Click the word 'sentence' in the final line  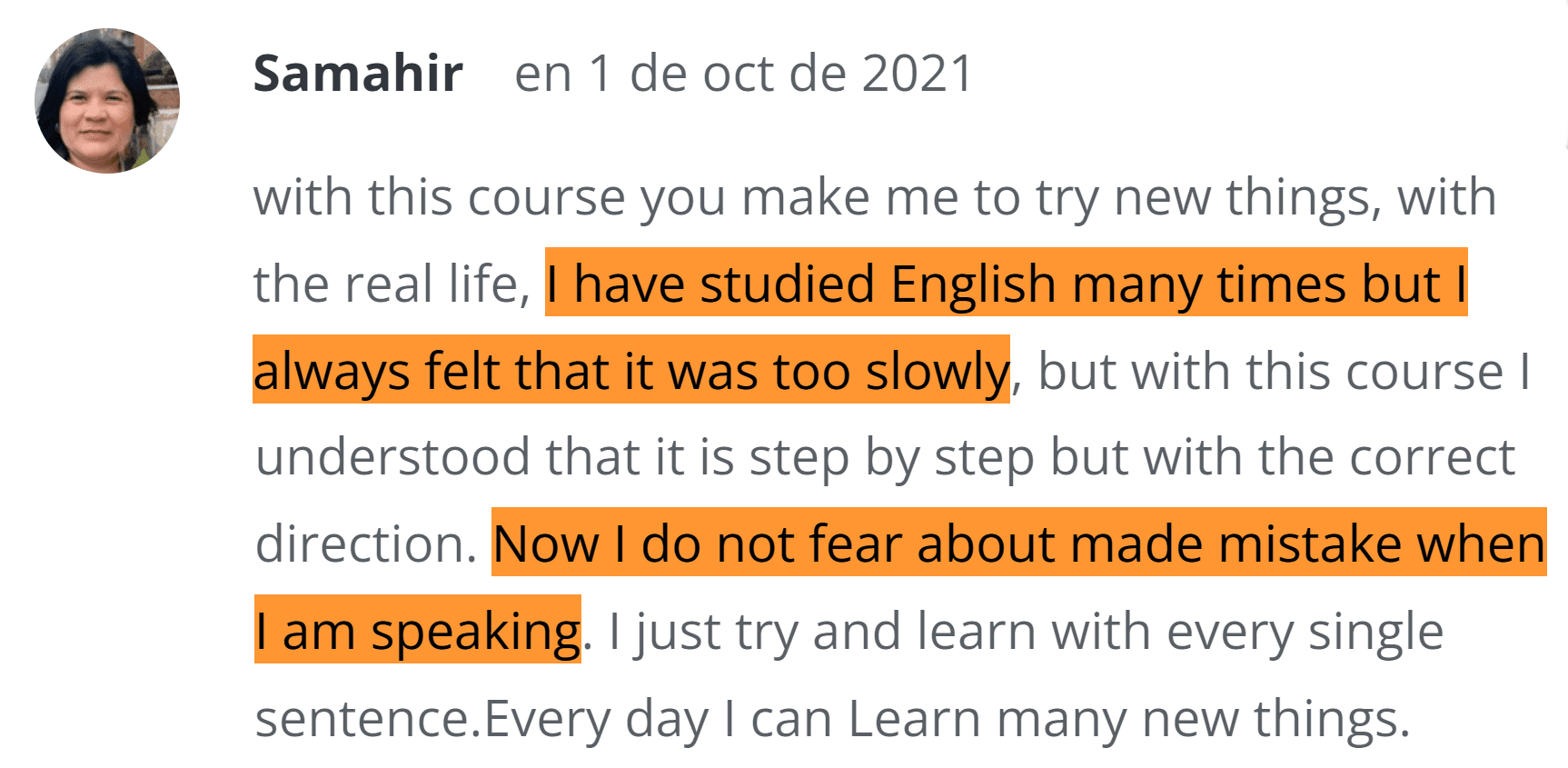362,718
